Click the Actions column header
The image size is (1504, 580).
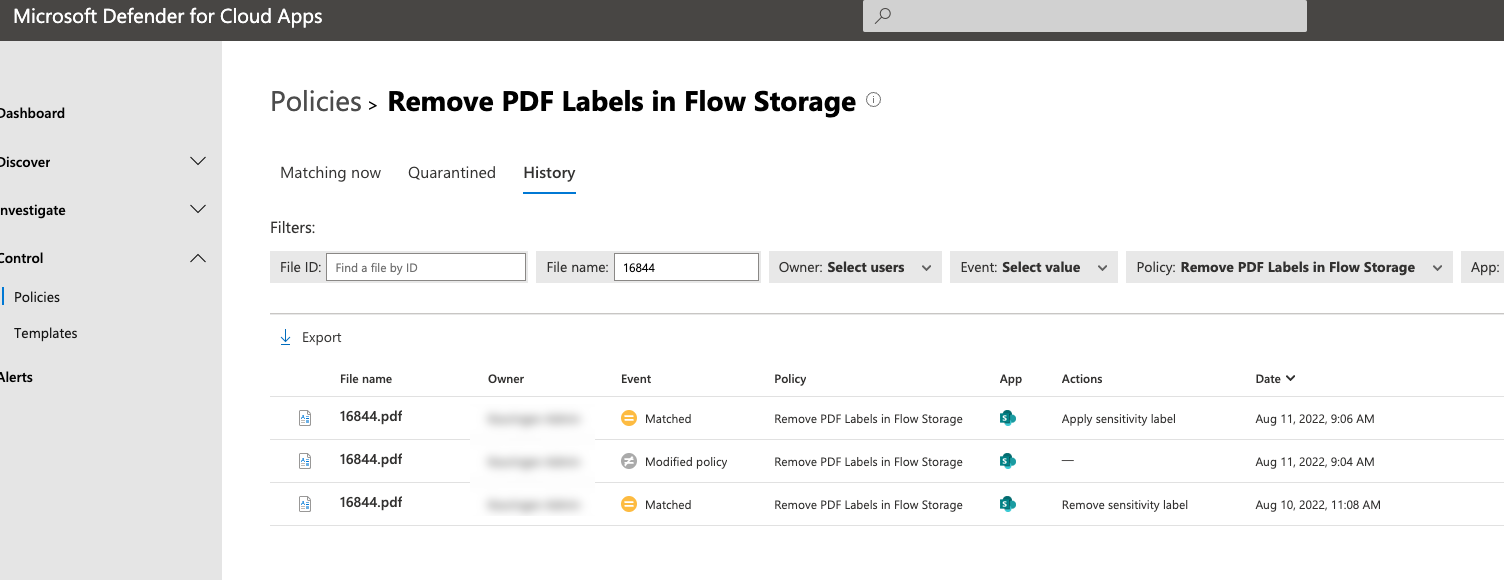point(1082,379)
